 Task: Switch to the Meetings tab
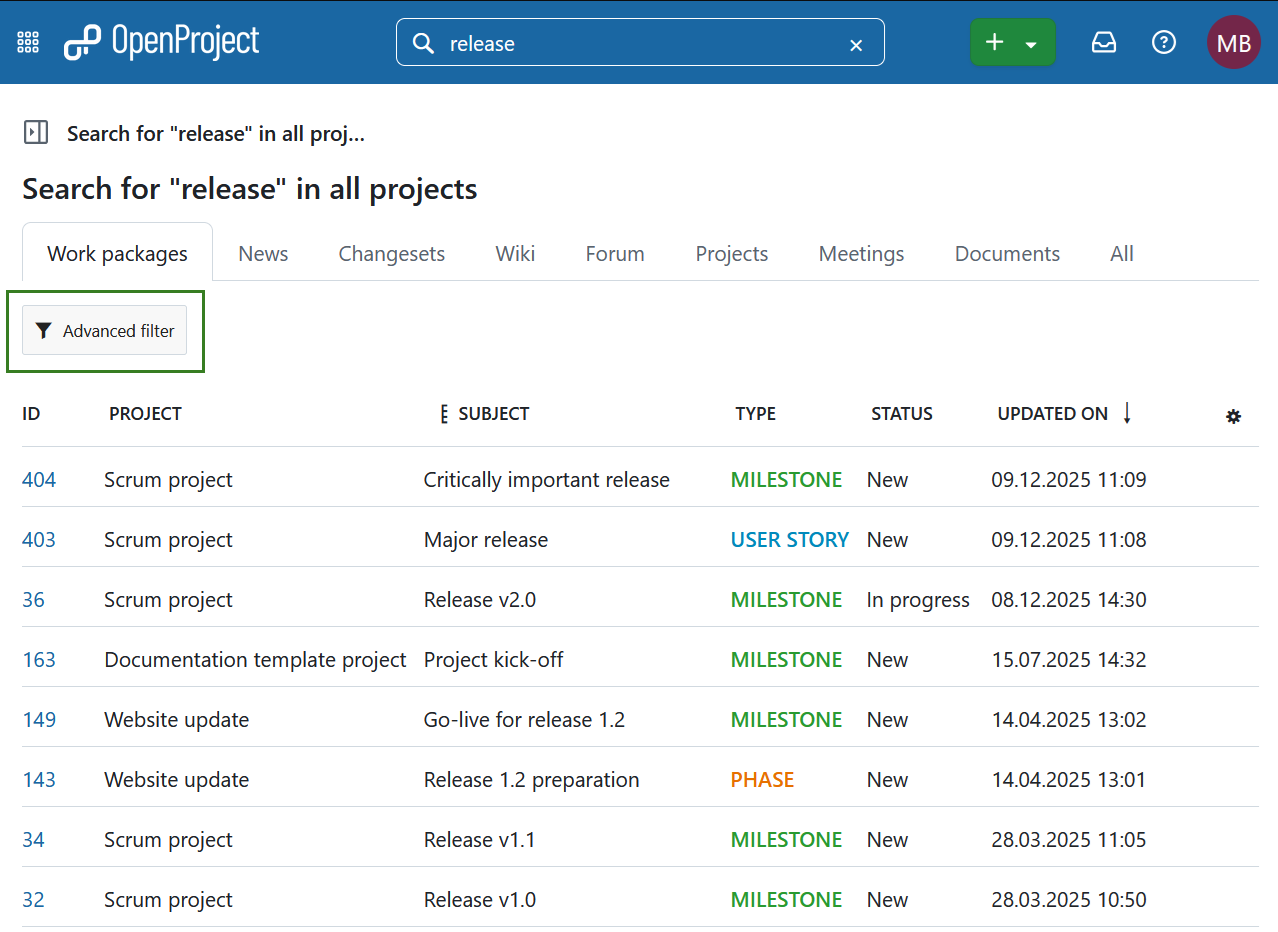pos(860,253)
